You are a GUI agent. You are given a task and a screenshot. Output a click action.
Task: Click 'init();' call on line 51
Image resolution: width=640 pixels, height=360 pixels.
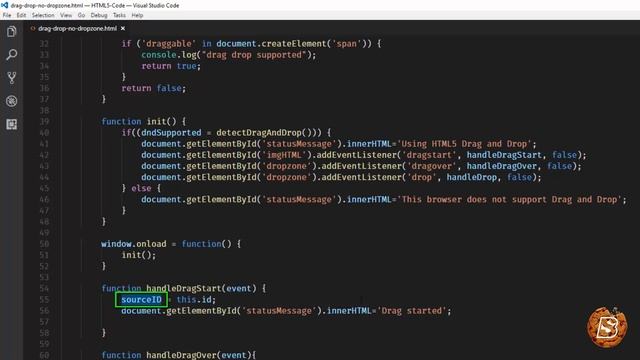coord(139,255)
